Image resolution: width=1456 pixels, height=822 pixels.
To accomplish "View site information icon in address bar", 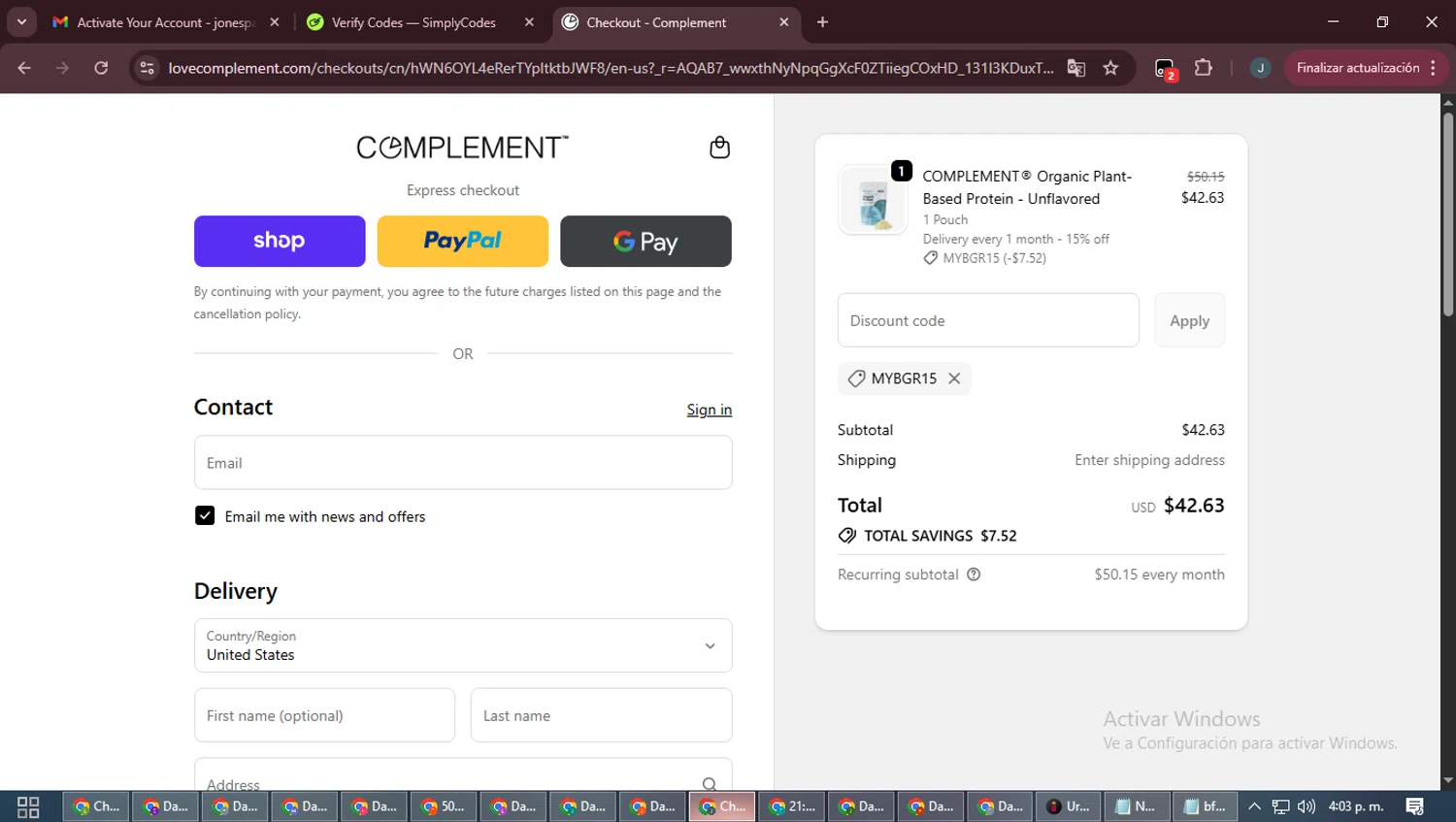I will coord(147,68).
